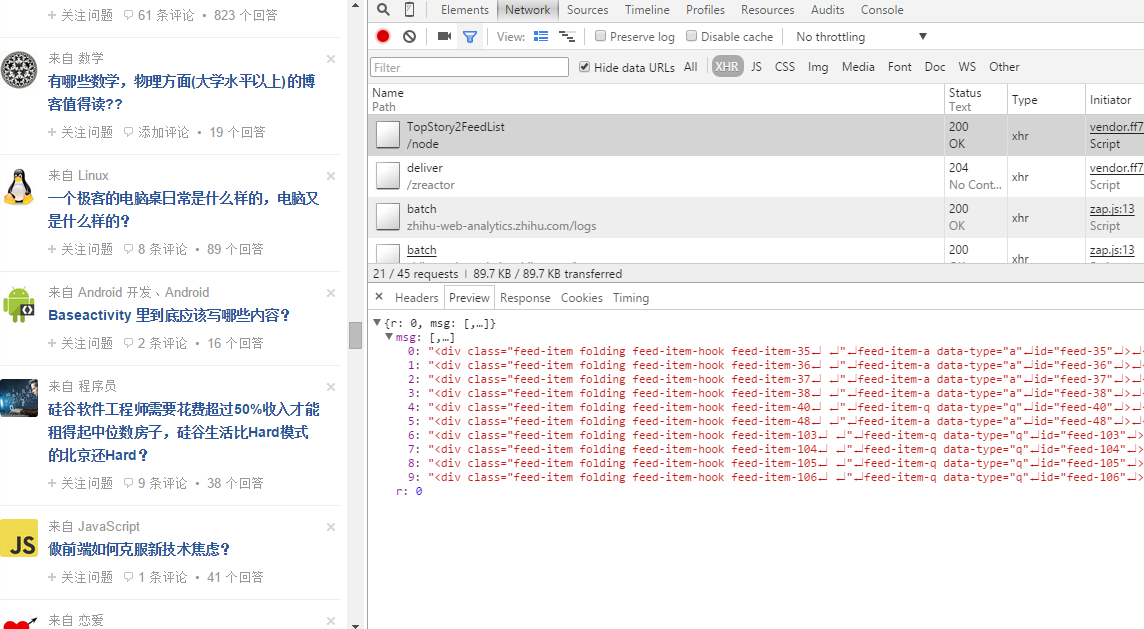This screenshot has height=629, width=1144.
Task: Collapse the msg array in the Preview
Action: (390, 337)
